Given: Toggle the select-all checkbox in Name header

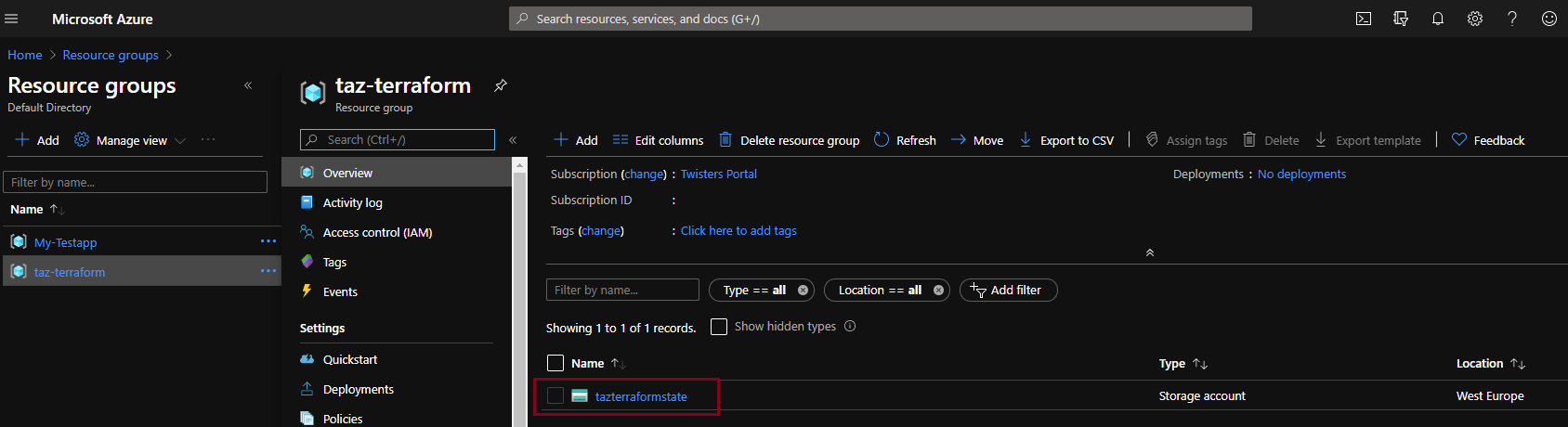Looking at the screenshot, I should [x=555, y=363].
